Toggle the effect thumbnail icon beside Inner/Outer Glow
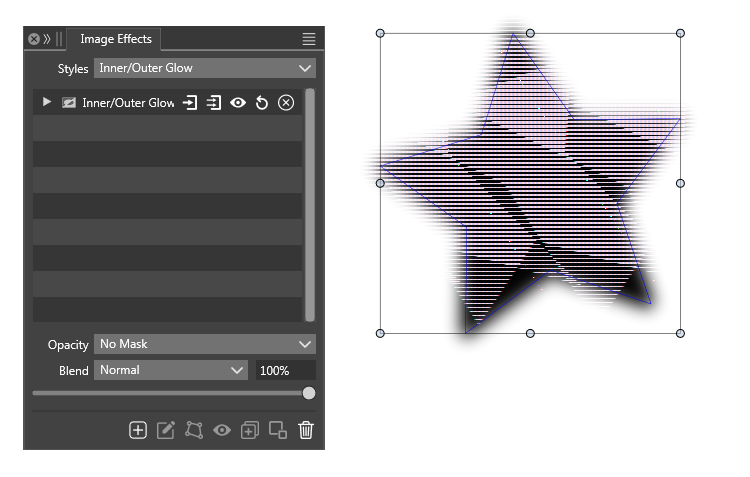Image resolution: width=750 pixels, height=477 pixels. [x=69, y=103]
